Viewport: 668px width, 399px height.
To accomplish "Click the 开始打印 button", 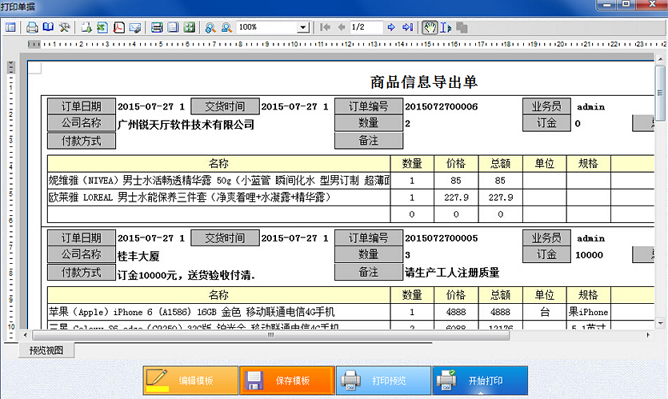I will coord(480,380).
